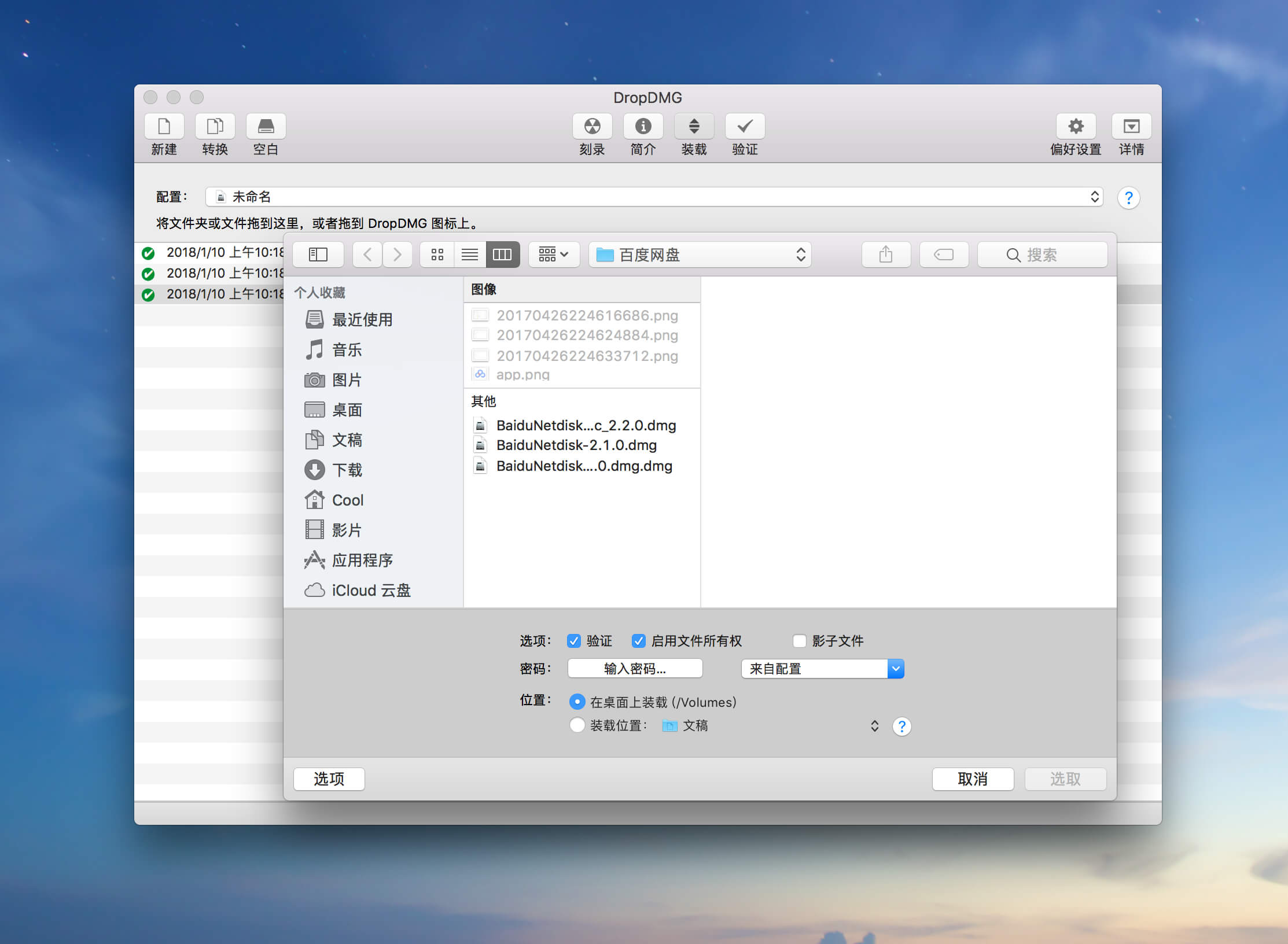Screen dimensions: 1288x944
Task: Open the Info (简介) toolbar icon
Action: pyautogui.click(x=643, y=126)
